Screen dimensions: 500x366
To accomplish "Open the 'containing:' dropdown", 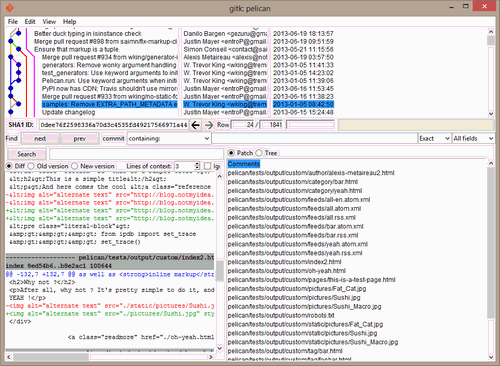I will click(169, 138).
